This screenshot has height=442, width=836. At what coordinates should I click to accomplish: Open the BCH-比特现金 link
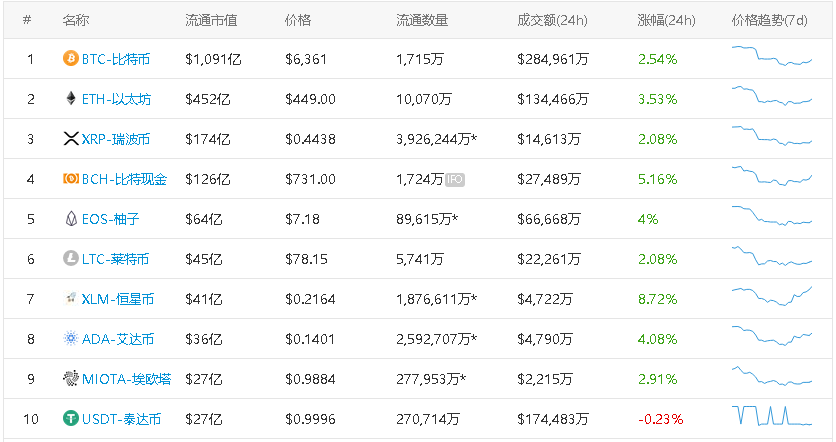click(x=124, y=179)
